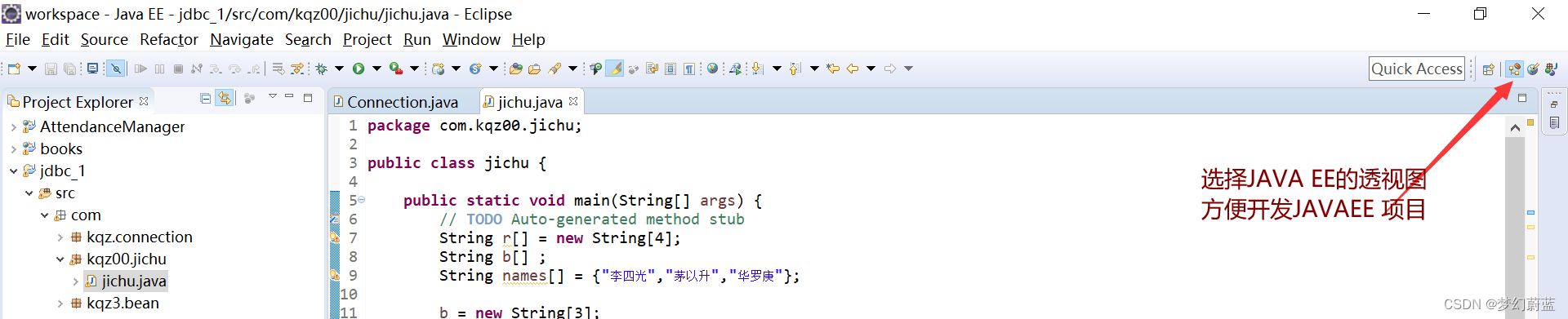Click the Step Into debug icon

click(216, 69)
